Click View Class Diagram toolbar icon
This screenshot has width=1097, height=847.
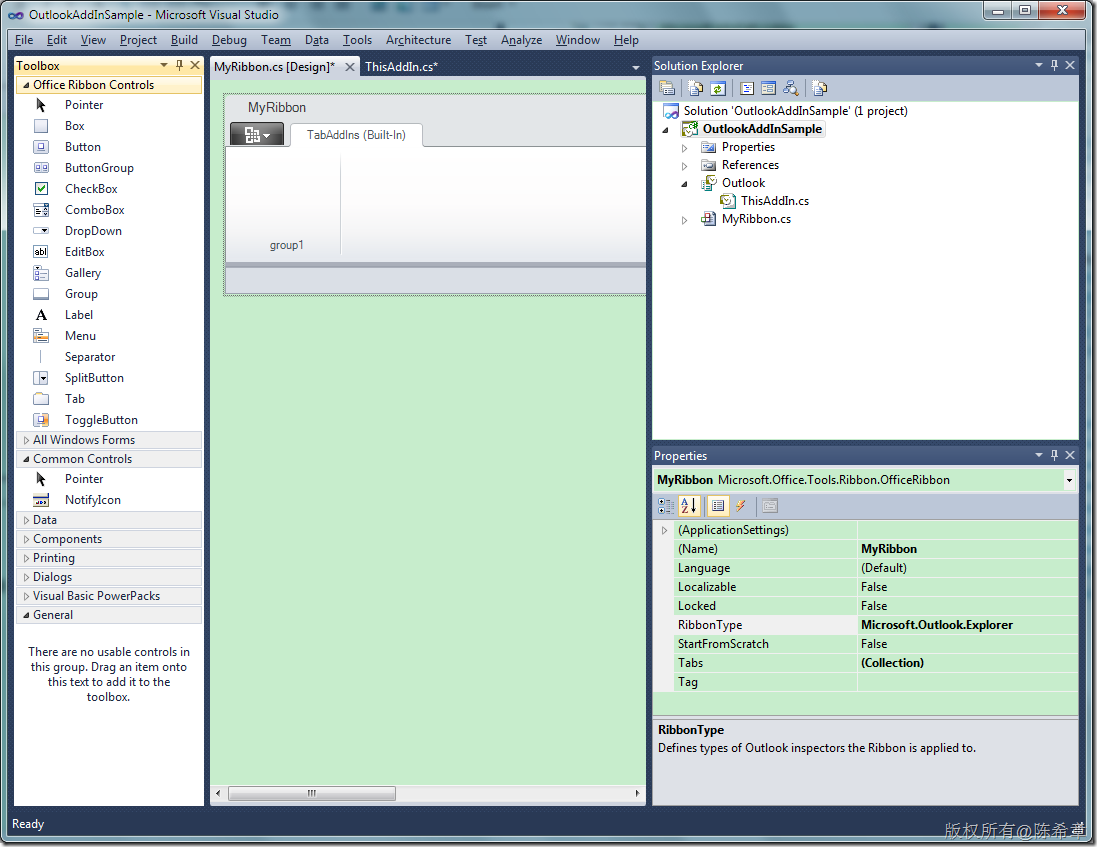point(791,88)
